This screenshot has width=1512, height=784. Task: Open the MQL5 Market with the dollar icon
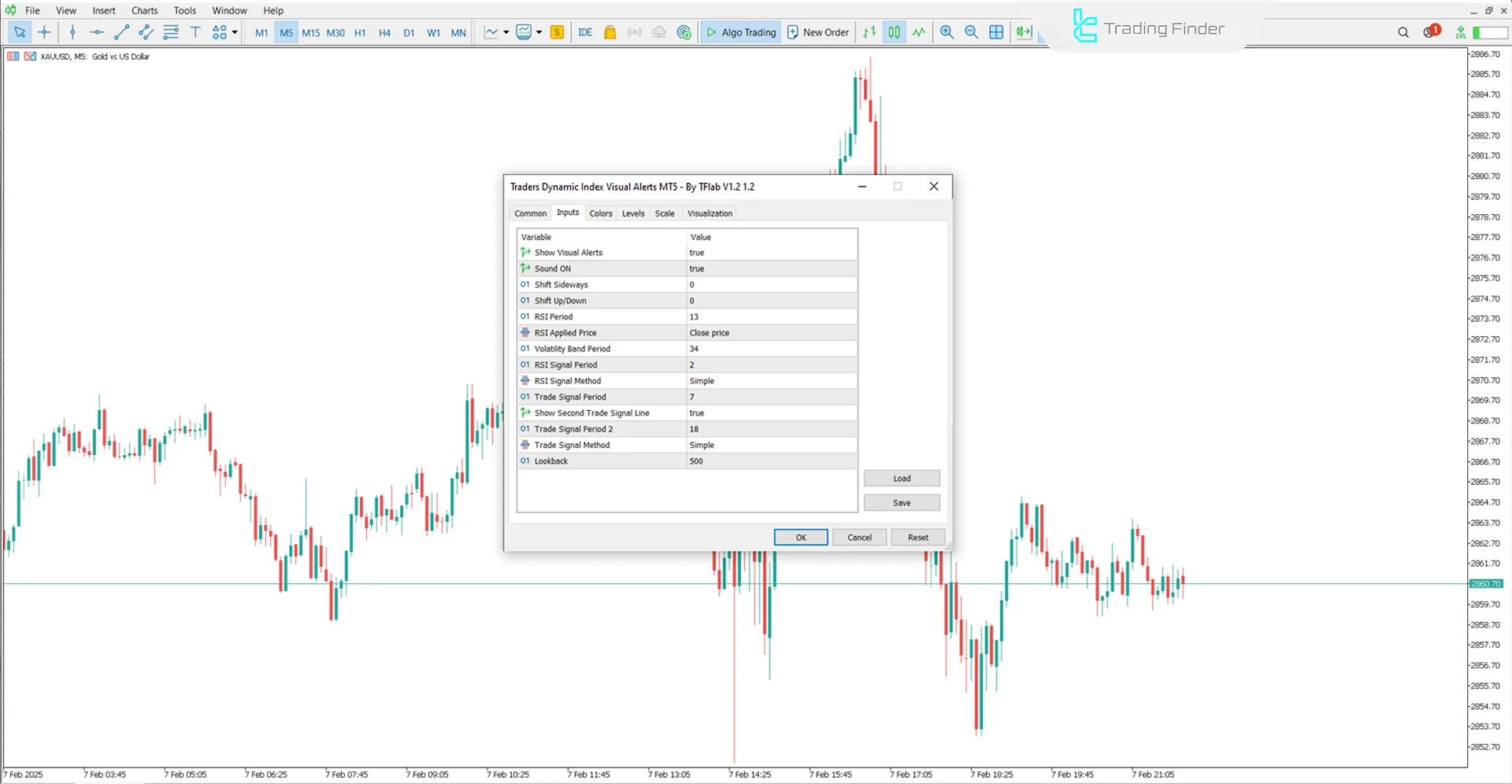[558, 32]
